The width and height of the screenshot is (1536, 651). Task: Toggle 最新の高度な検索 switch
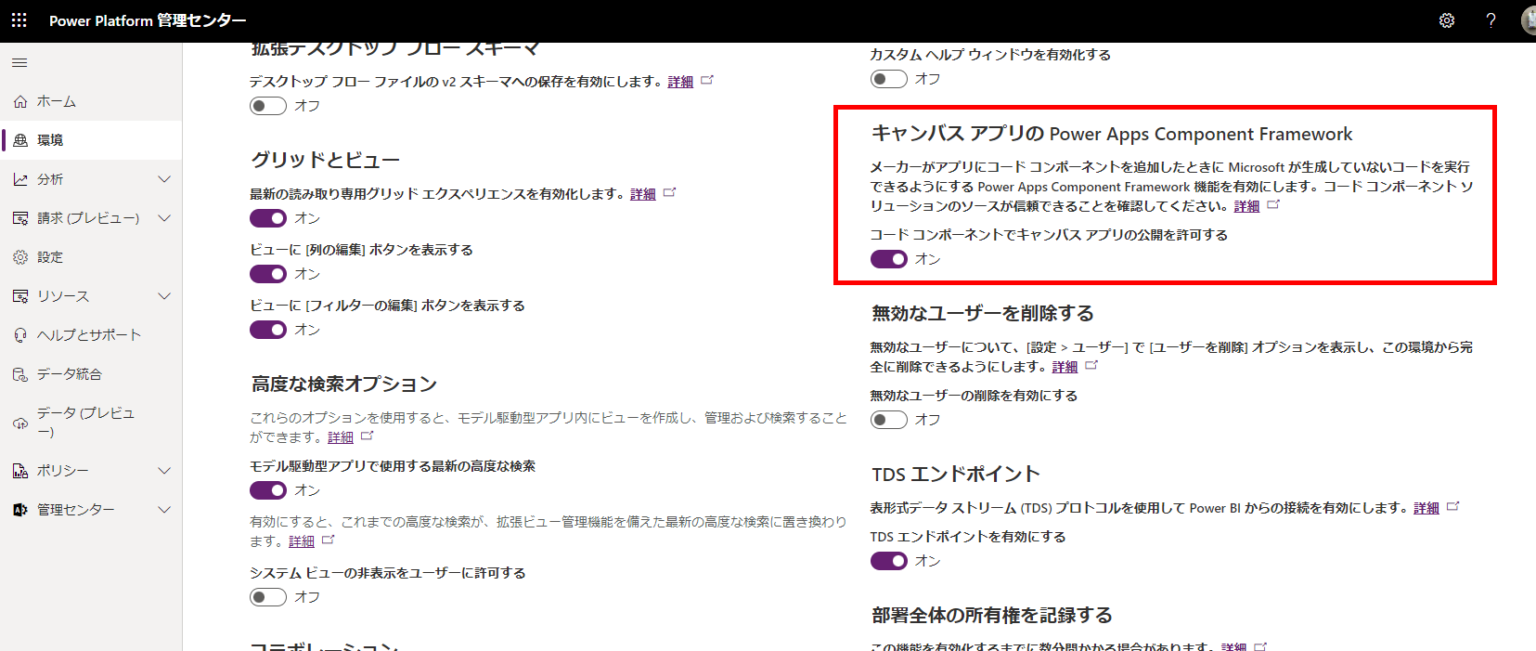pos(268,490)
